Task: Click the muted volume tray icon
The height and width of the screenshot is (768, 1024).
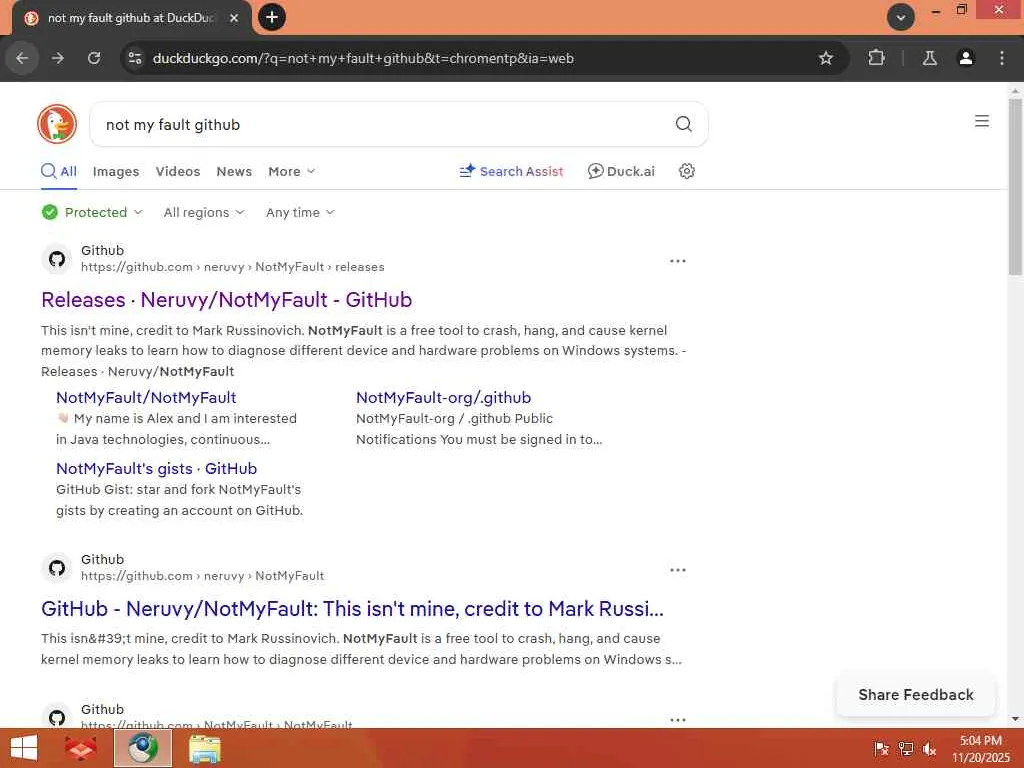Action: pos(929,749)
